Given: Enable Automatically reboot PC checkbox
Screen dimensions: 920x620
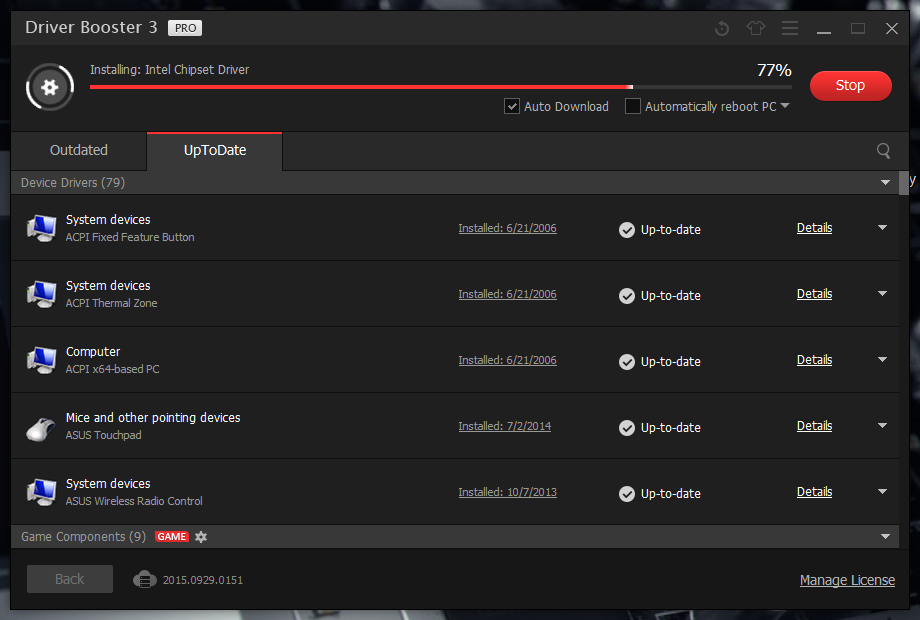Looking at the screenshot, I should [x=632, y=106].
